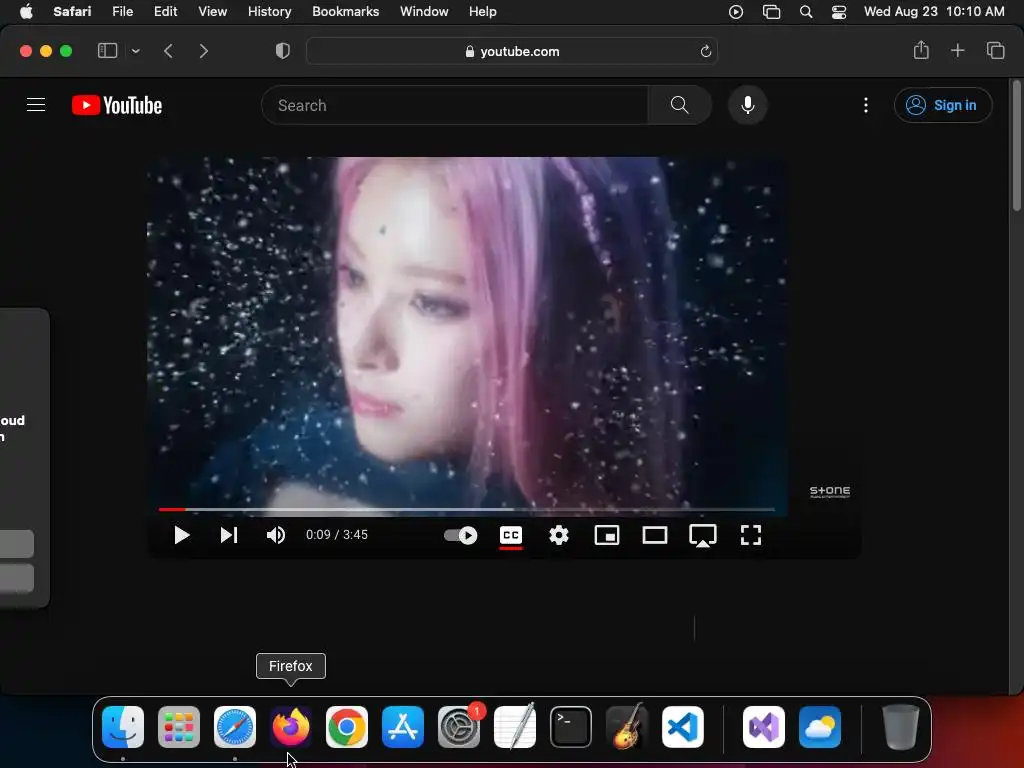Screen dimensions: 1024x768
Task: Toggle the autoplay switch
Action: click(x=460, y=536)
